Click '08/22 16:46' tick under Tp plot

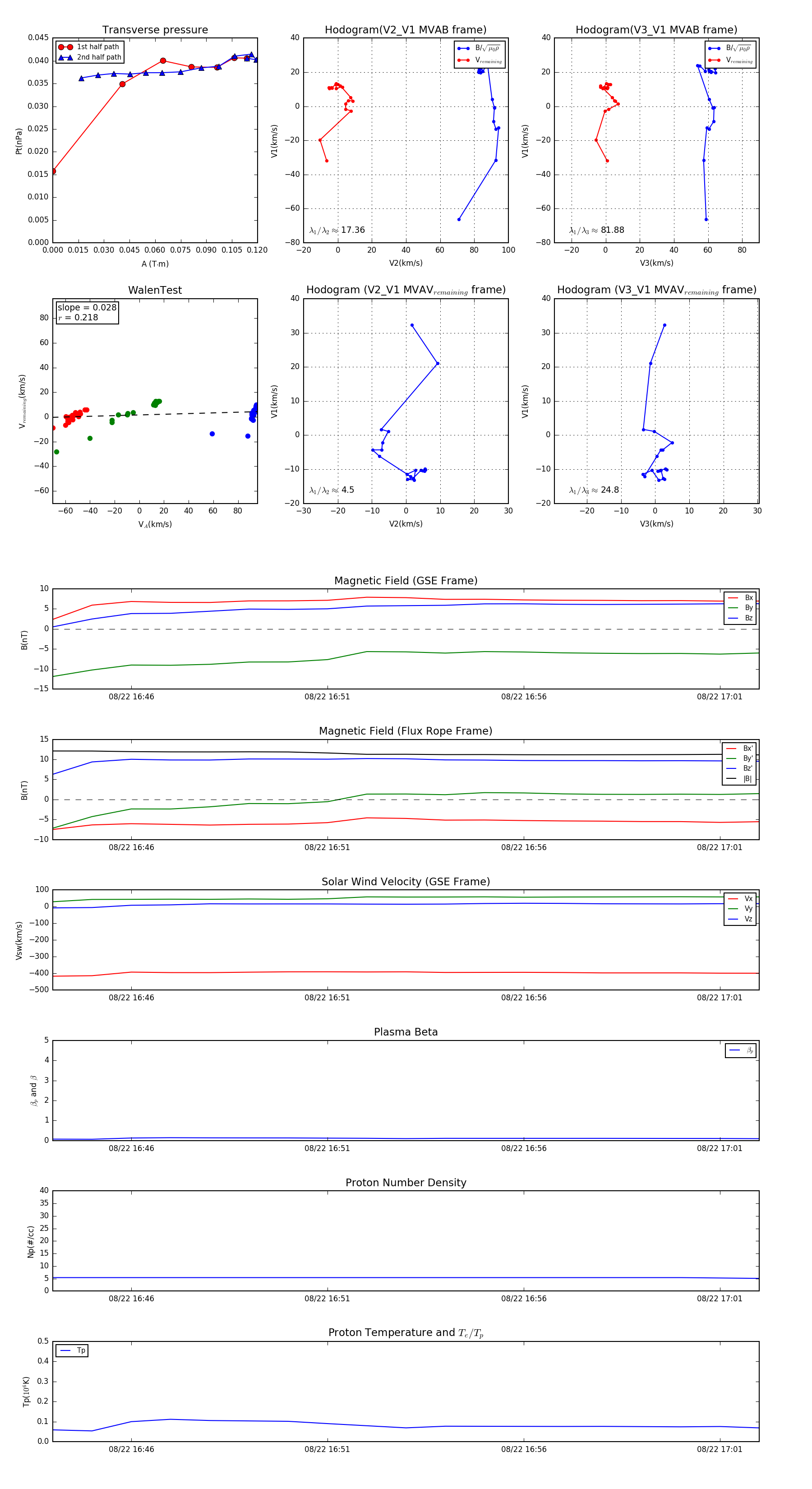[x=131, y=1449]
